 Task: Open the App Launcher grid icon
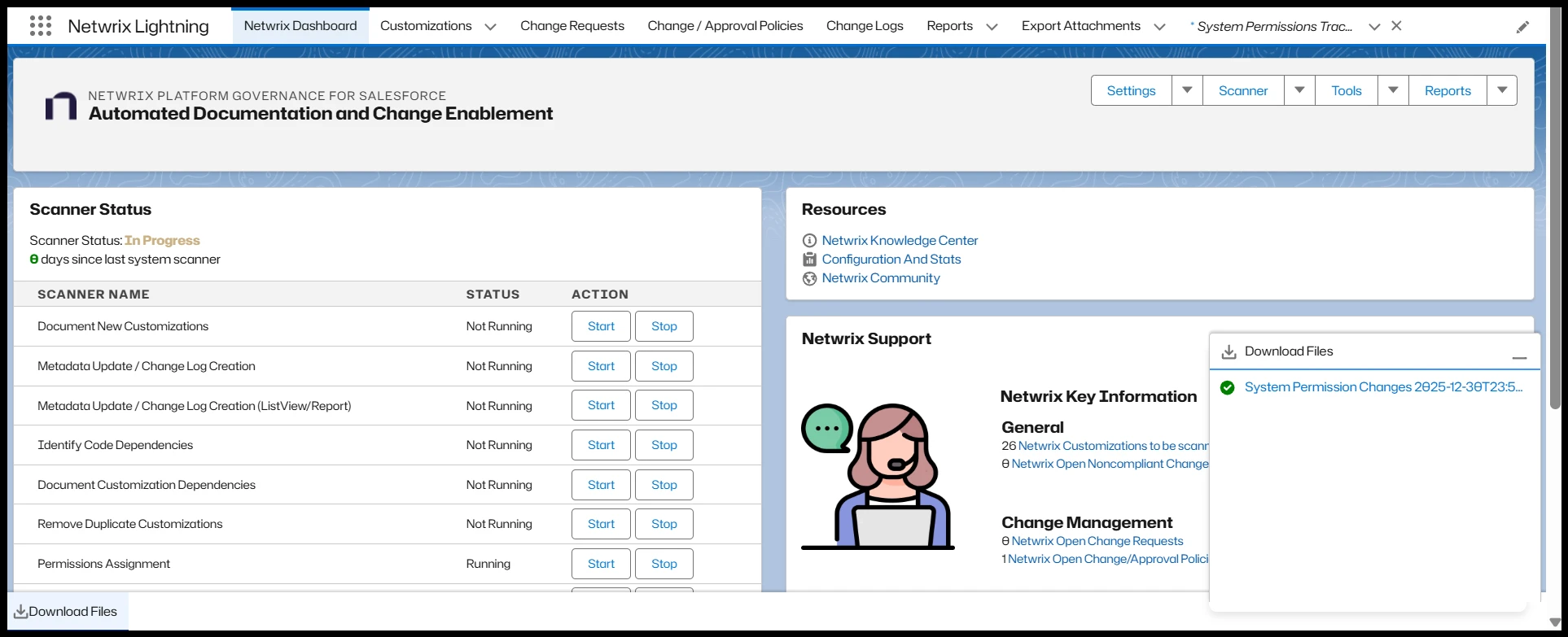coord(41,26)
